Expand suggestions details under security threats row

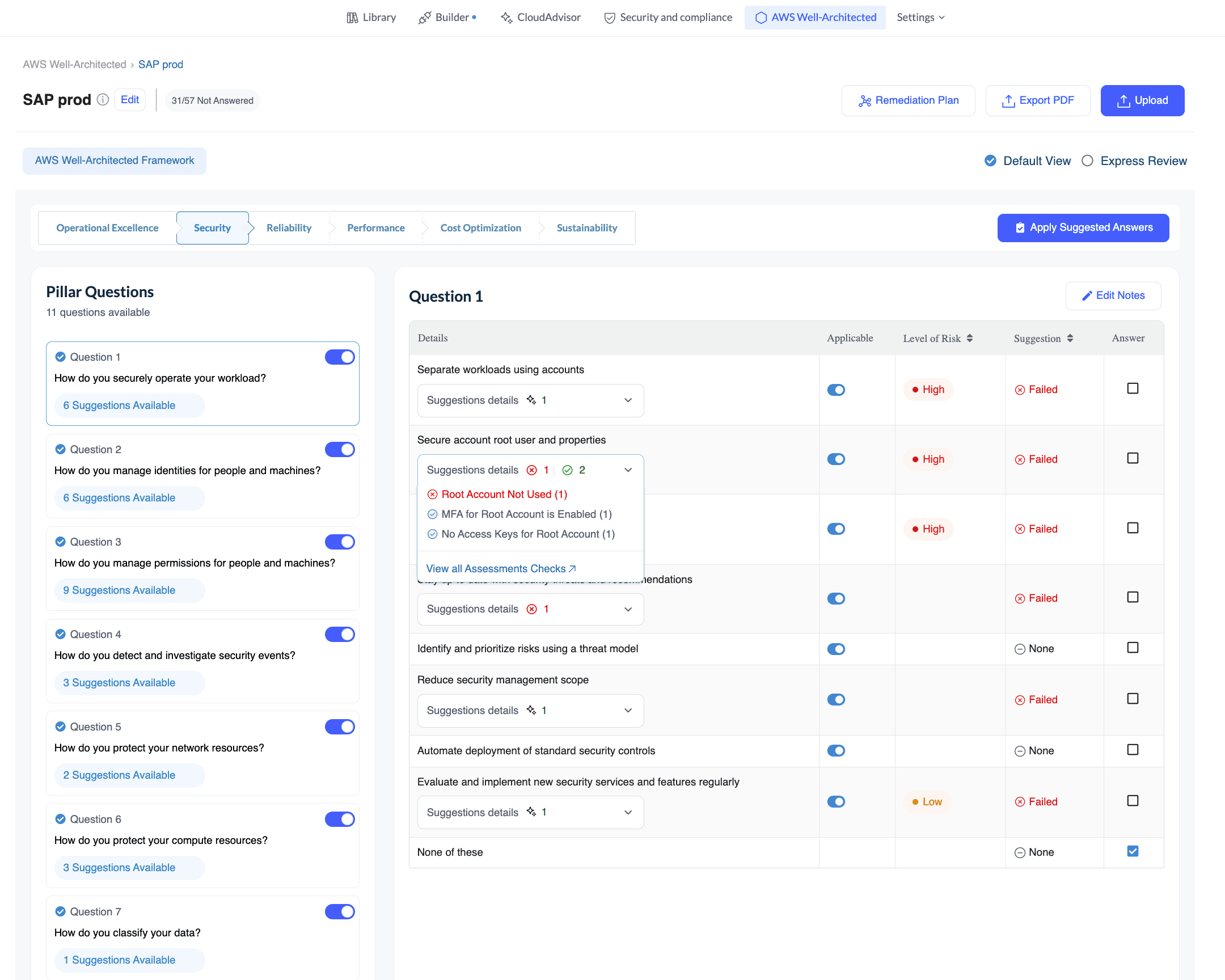point(531,609)
